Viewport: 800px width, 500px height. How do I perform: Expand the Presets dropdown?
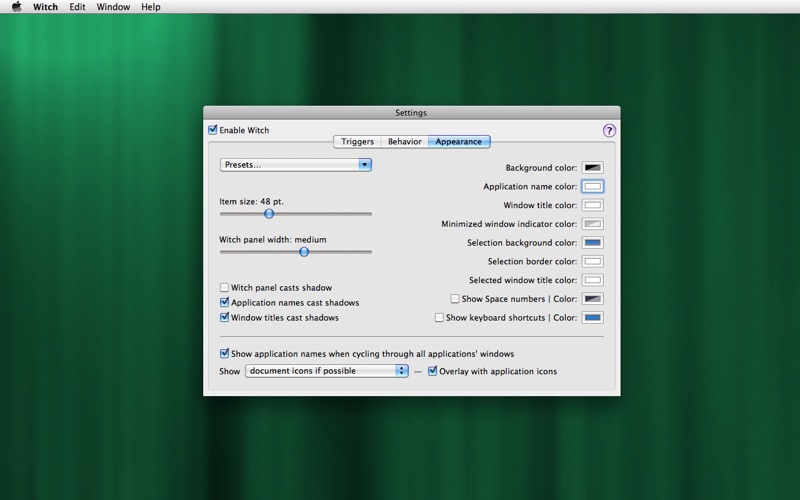[x=295, y=165]
